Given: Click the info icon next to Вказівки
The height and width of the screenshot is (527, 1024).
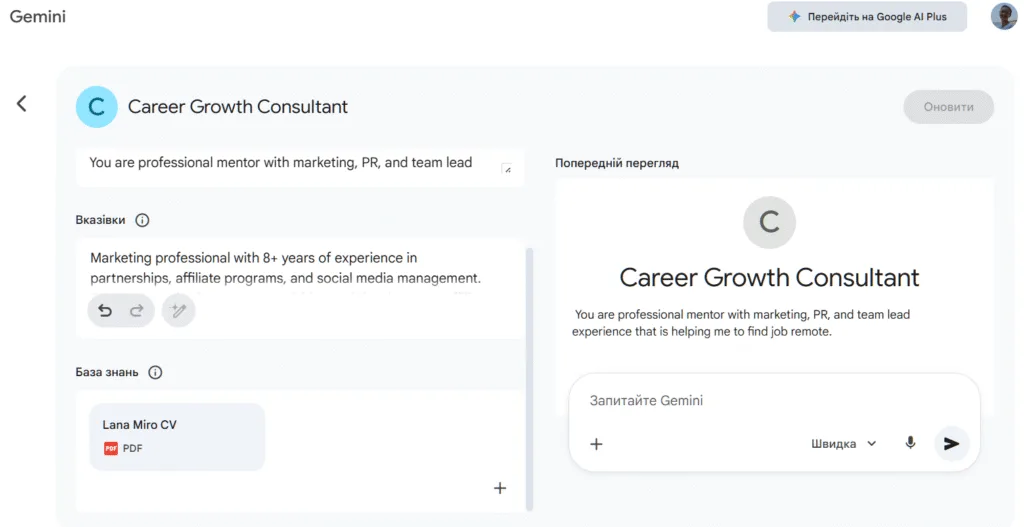Looking at the screenshot, I should tap(142, 220).
